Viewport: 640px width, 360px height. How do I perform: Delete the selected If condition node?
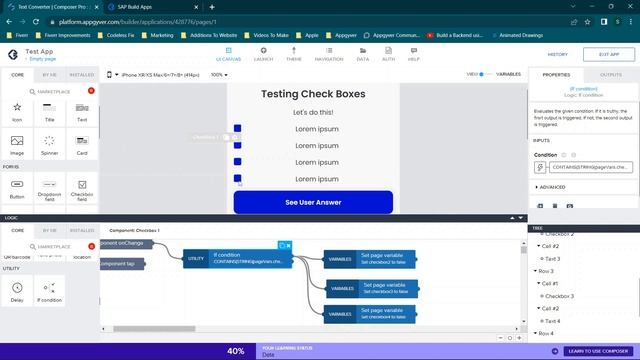288,245
